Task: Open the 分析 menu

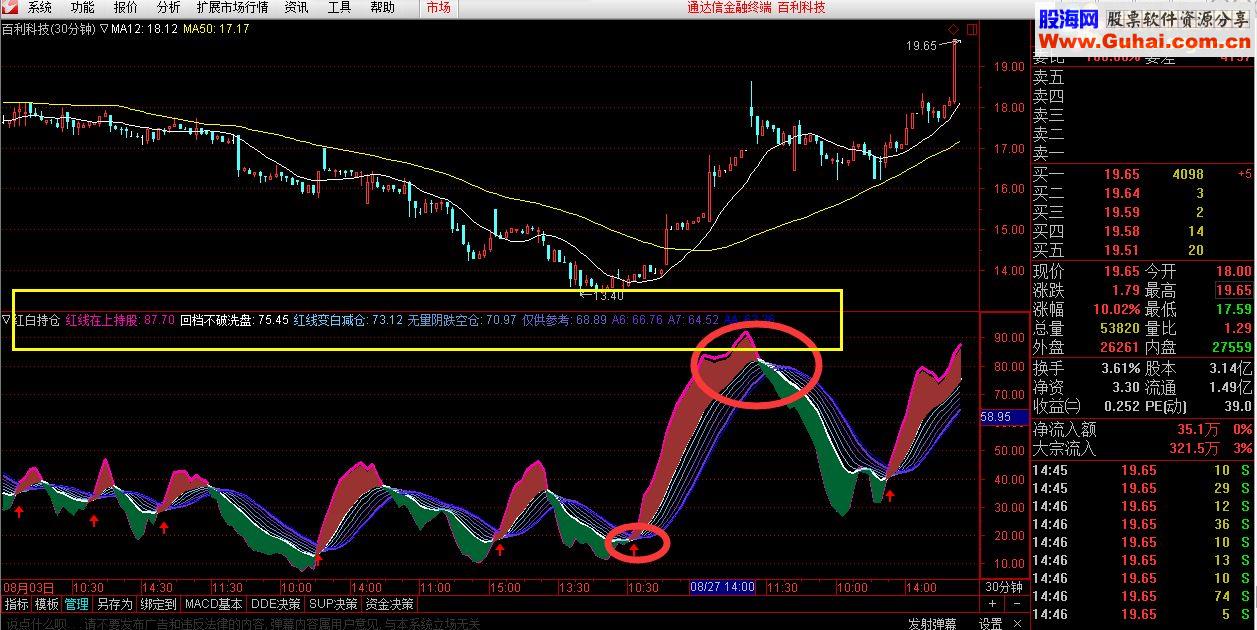Action: (x=168, y=7)
